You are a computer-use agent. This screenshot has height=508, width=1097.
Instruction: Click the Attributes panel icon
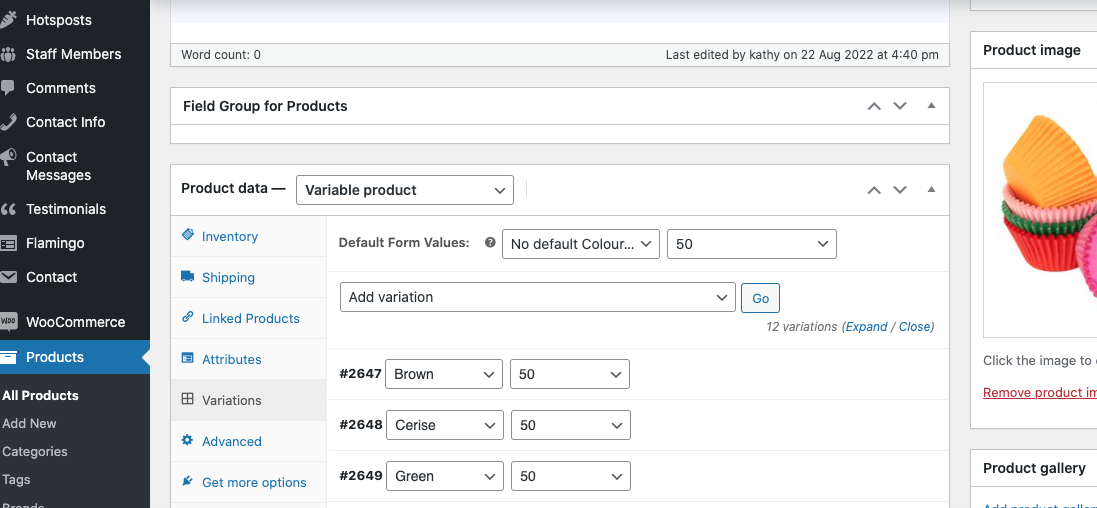(188, 359)
